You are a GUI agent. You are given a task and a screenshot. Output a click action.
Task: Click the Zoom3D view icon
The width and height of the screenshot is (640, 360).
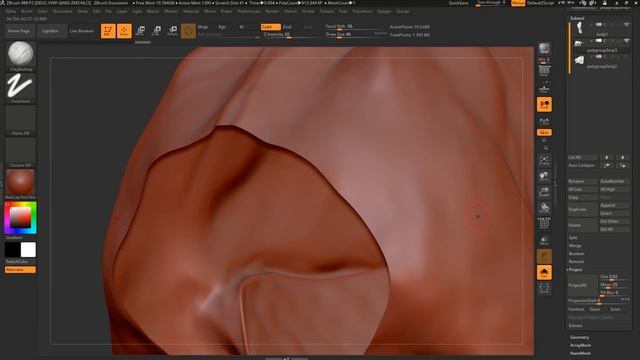click(x=544, y=192)
